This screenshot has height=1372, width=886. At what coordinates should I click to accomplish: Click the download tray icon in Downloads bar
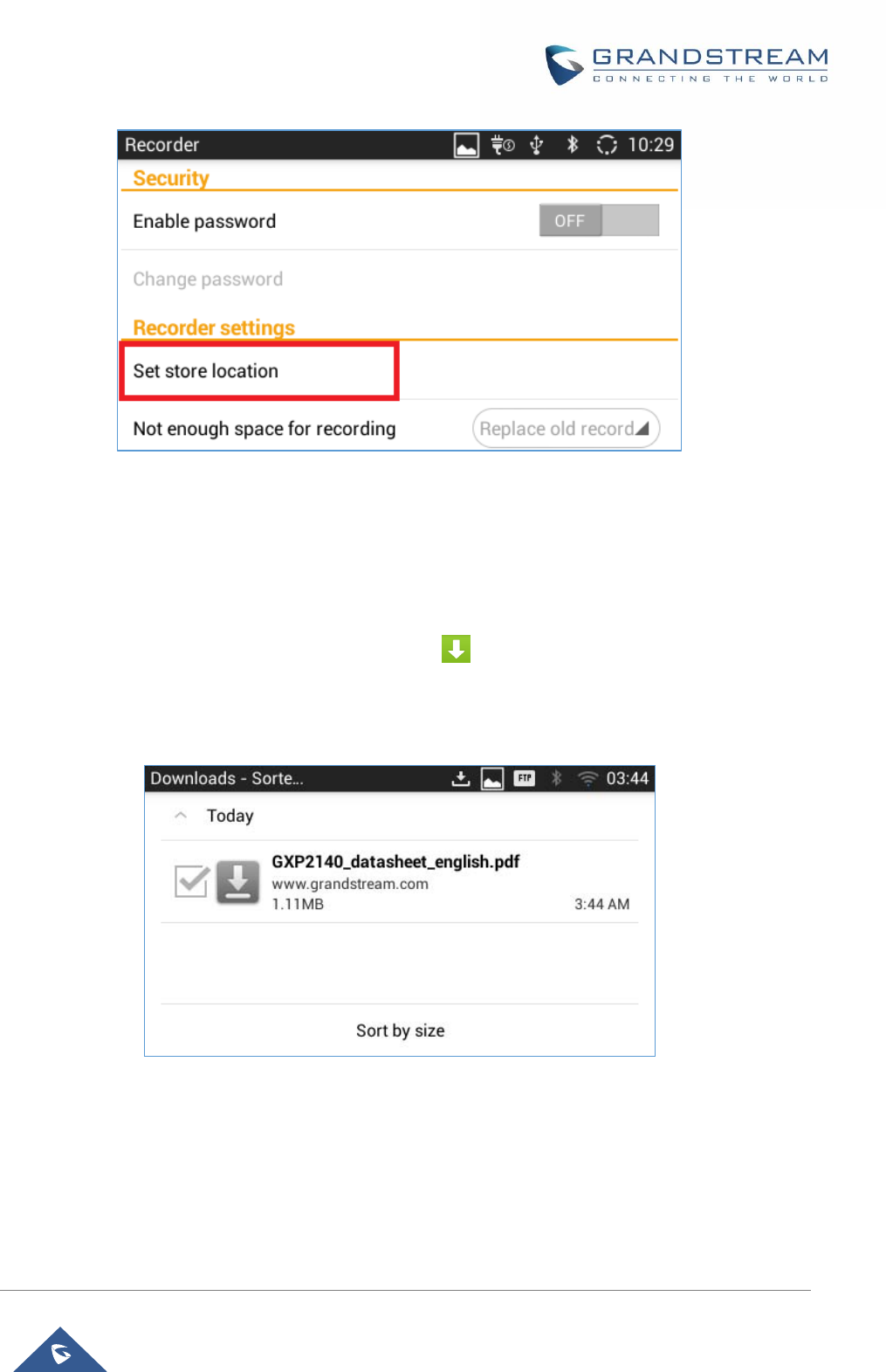[x=461, y=778]
